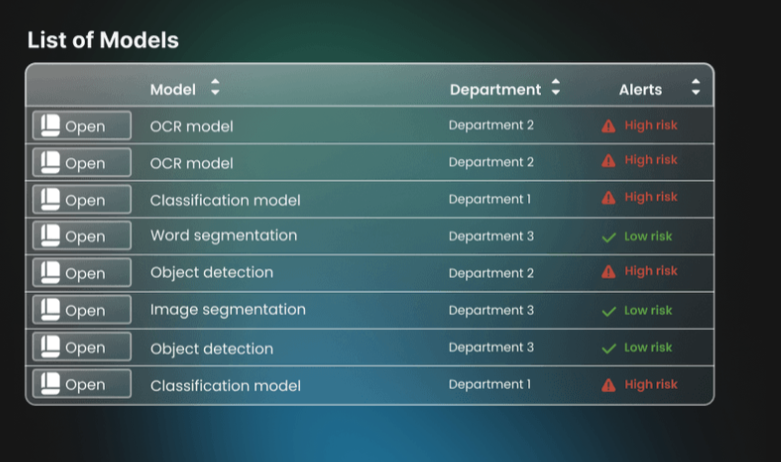Click the book icon in the Image segmentation row

click(50, 309)
